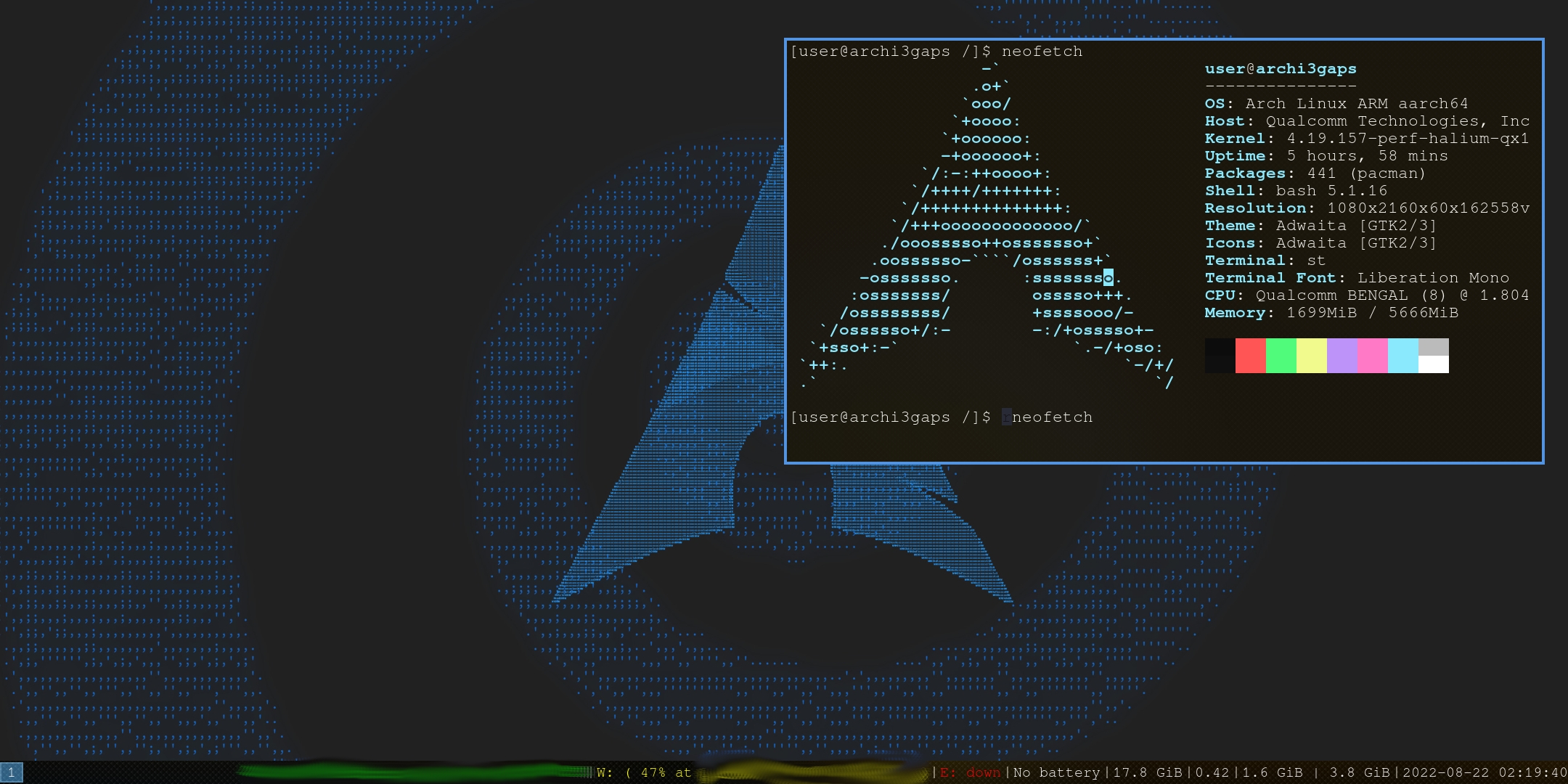
Task: Click the user@archi3gaps neofetch title
Action: (1280, 69)
